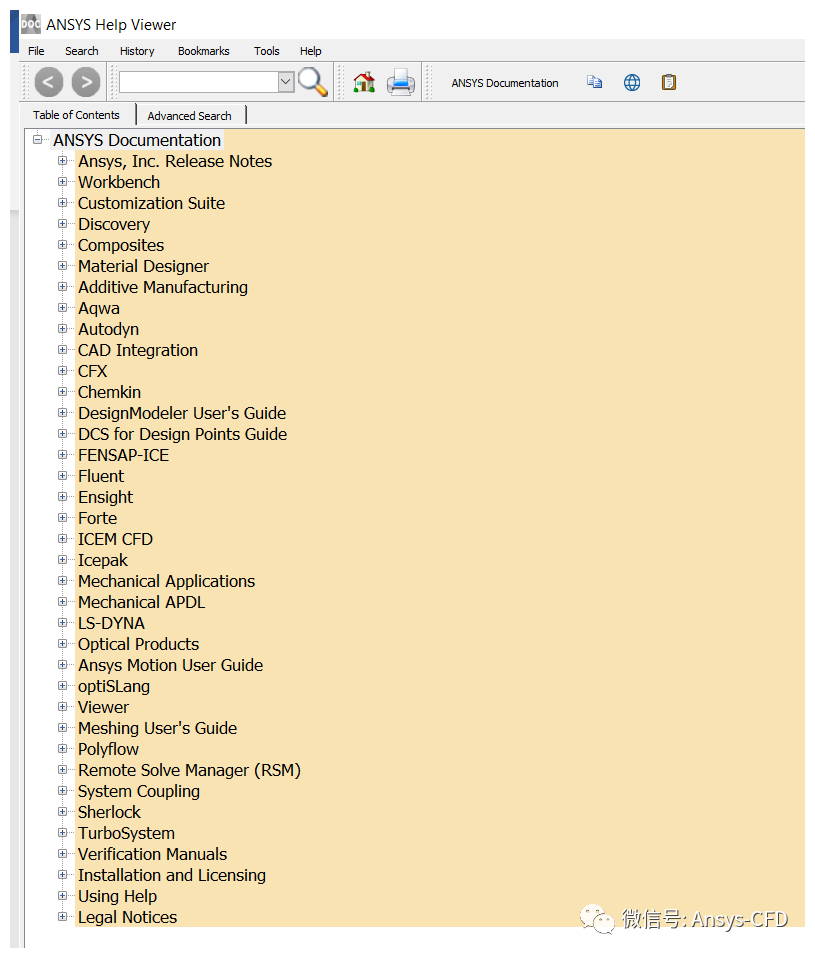Select the Installation and Licensing entry
Image resolution: width=815 pixels, height=958 pixels.
[x=172, y=875]
